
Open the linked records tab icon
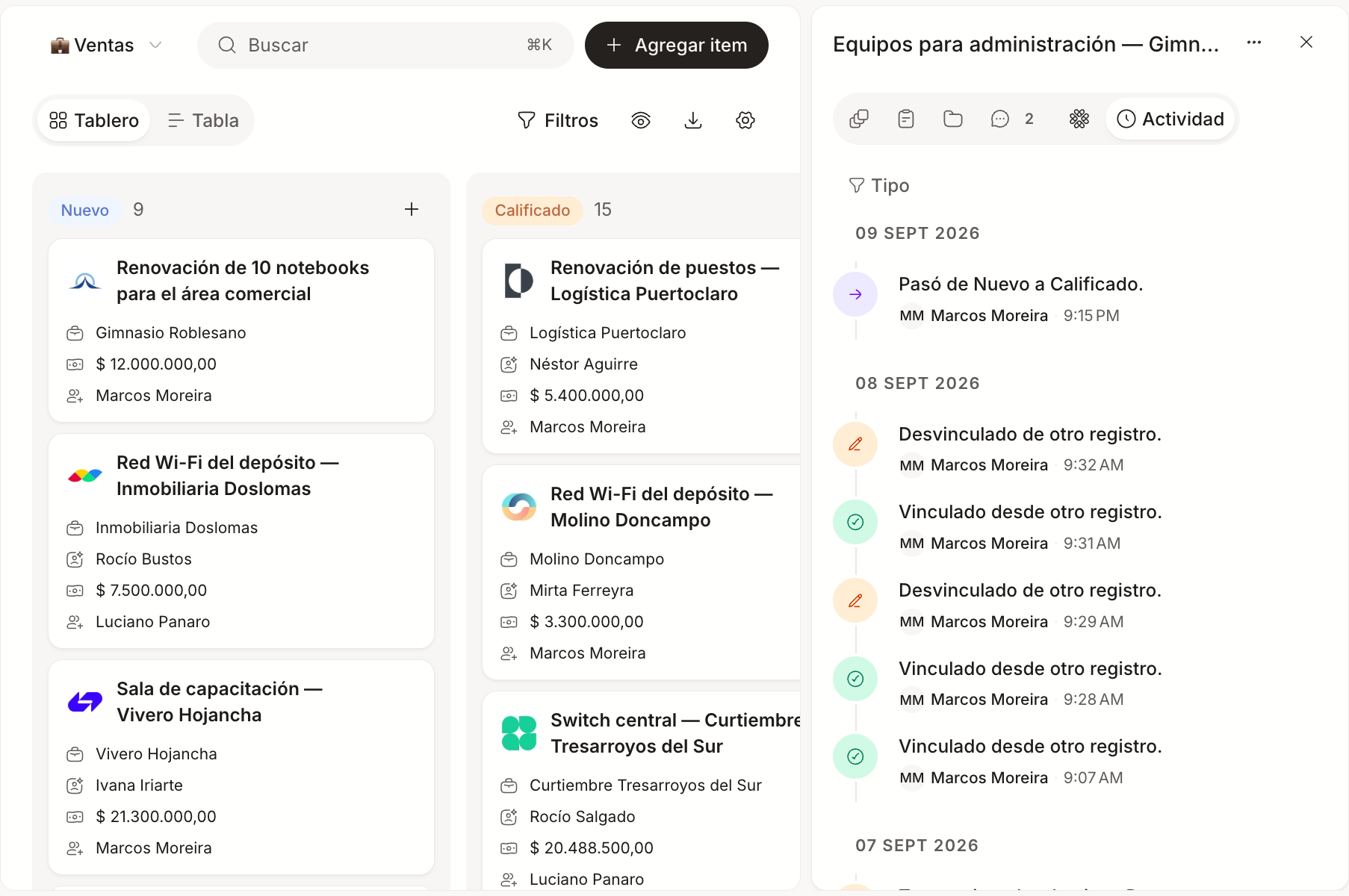click(859, 119)
